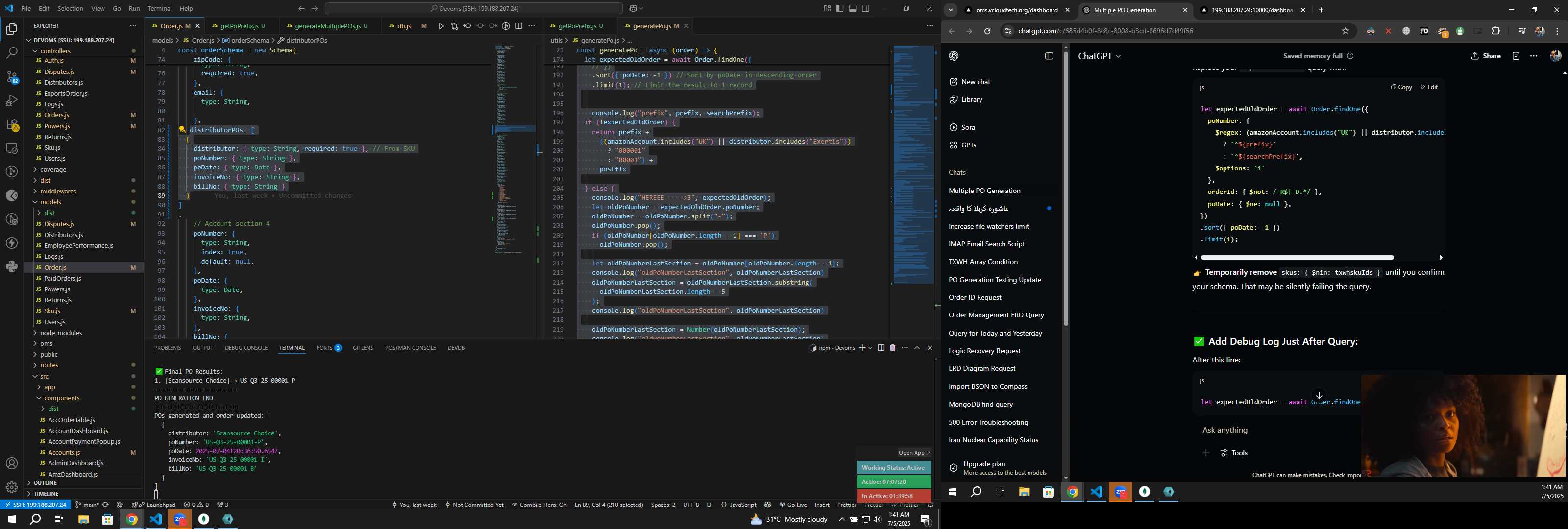Click ChatGPT sidebar vertical scrollbar
Image resolution: width=1568 pixels, height=529 pixels.
pos(1066,189)
